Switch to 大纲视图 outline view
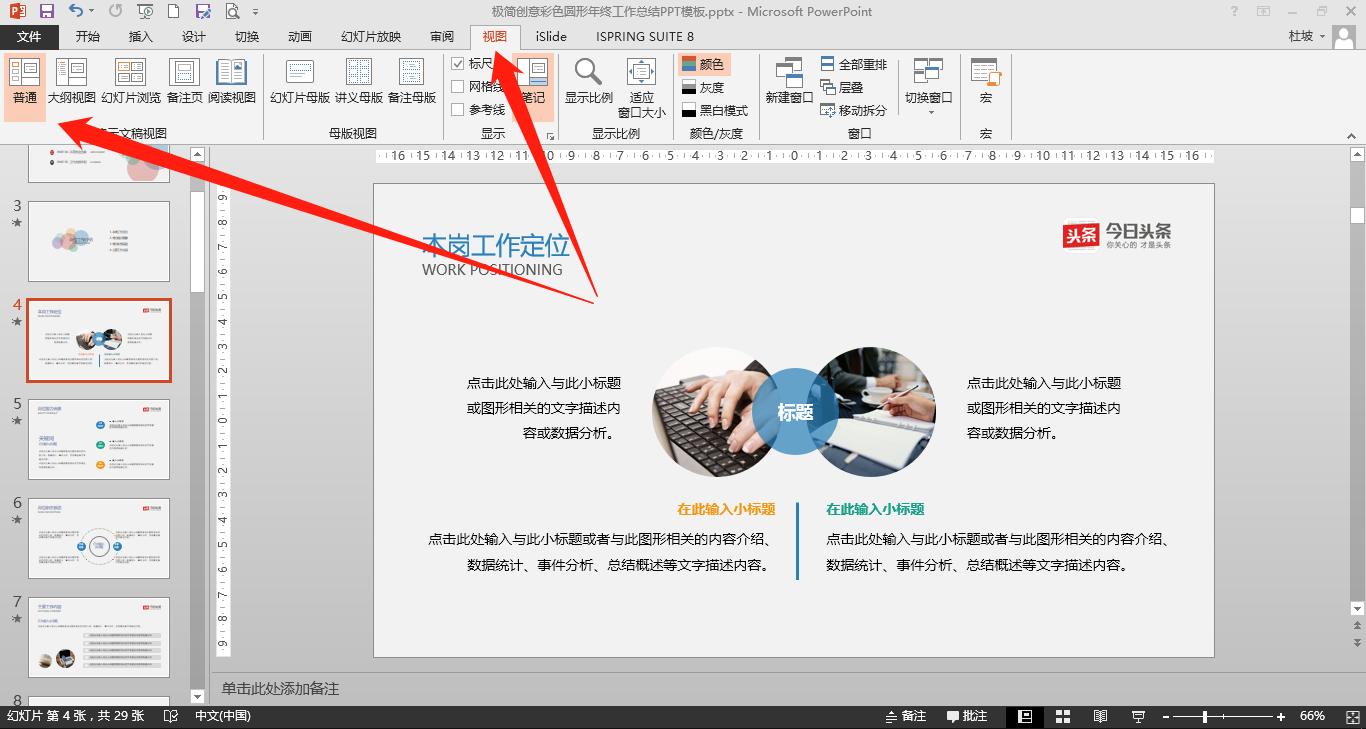This screenshot has width=1366, height=729. click(71, 81)
